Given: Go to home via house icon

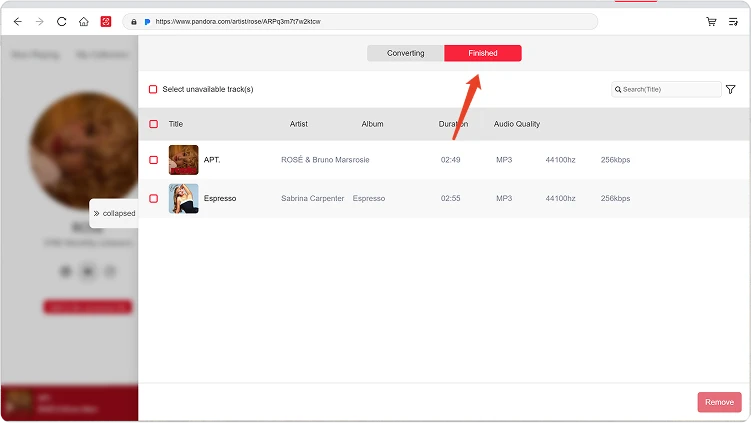Looking at the screenshot, I should (x=84, y=21).
